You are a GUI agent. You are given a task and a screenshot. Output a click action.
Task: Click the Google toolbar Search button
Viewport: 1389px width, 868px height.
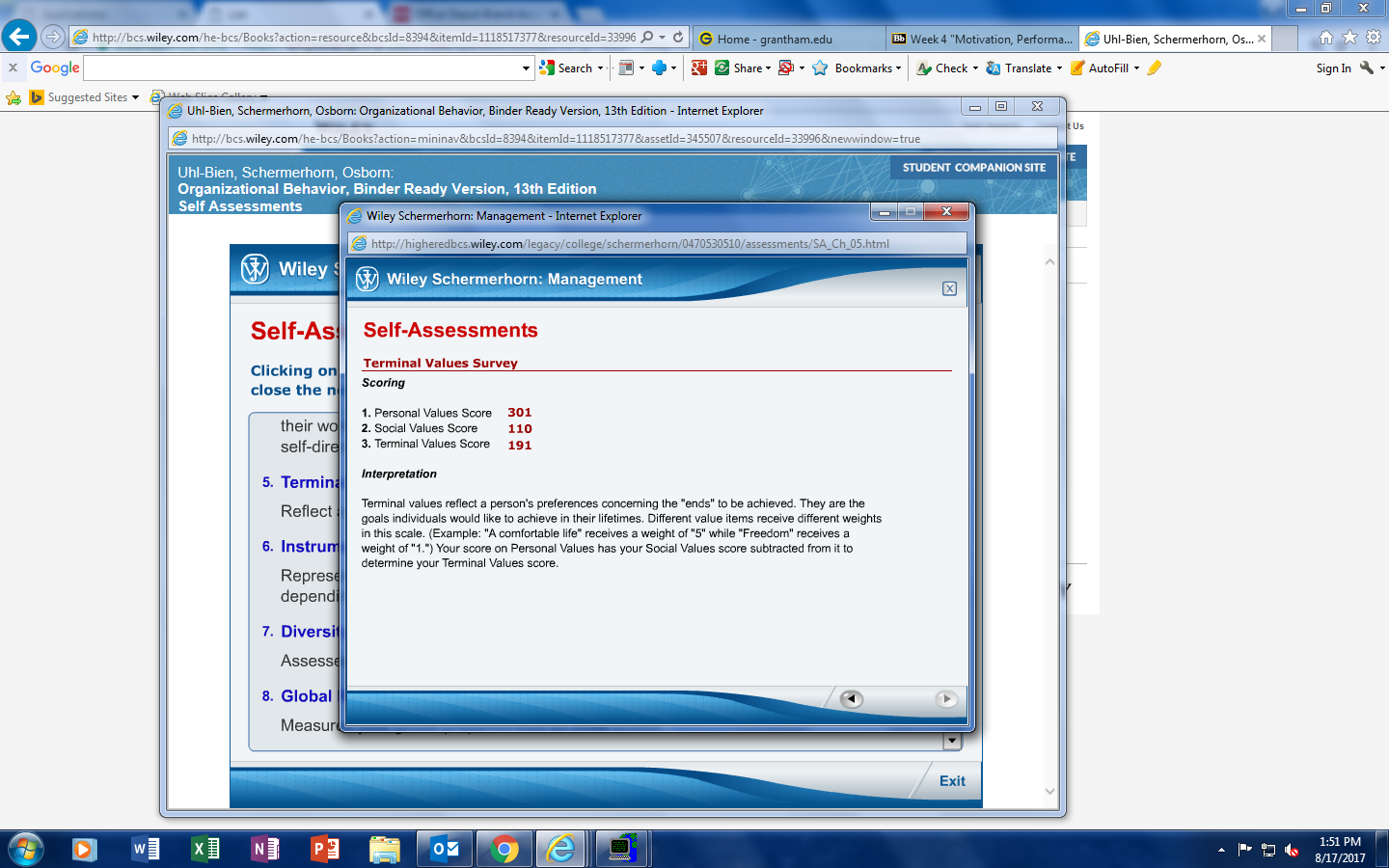pyautogui.click(x=567, y=68)
